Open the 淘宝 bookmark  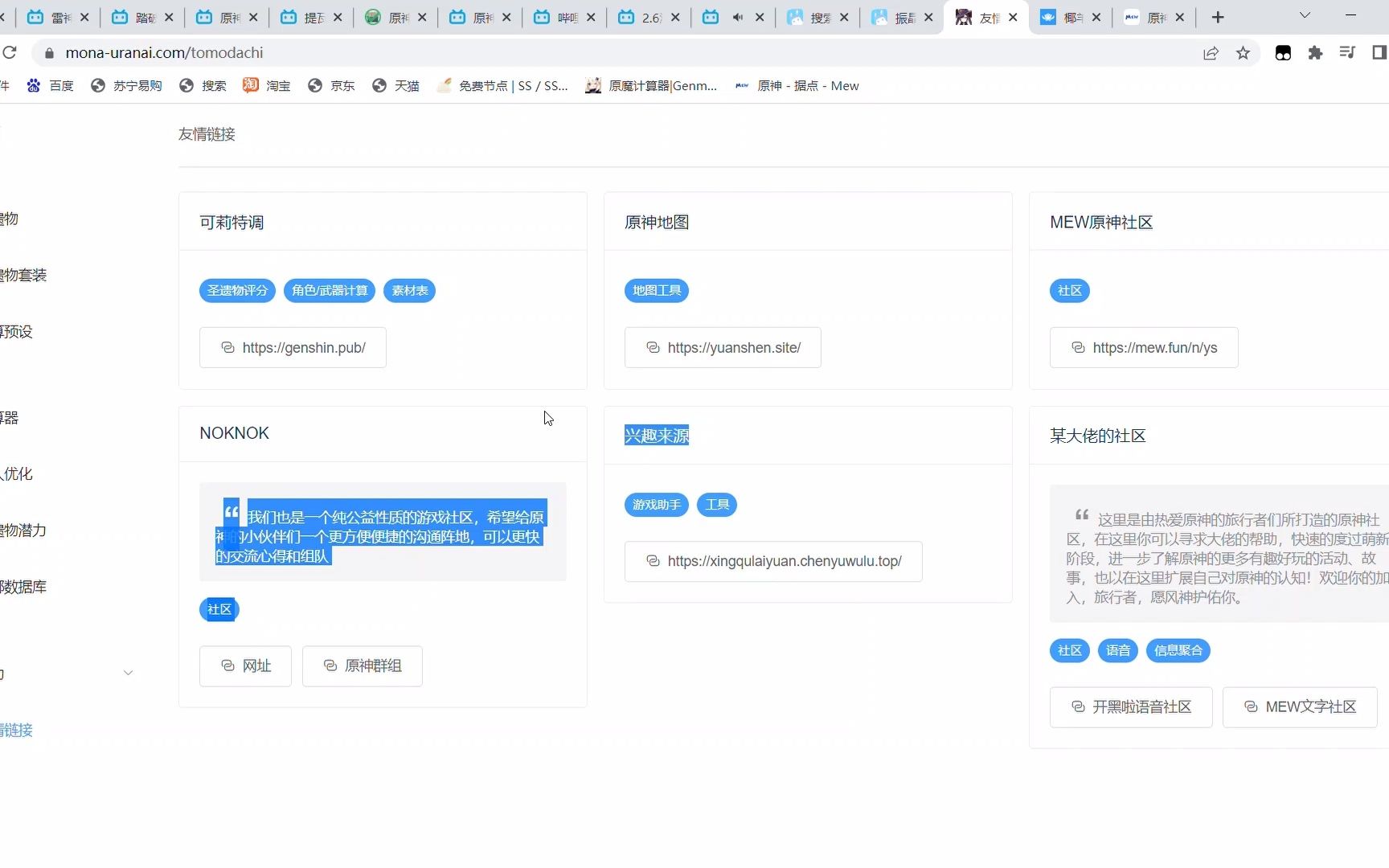click(x=267, y=86)
